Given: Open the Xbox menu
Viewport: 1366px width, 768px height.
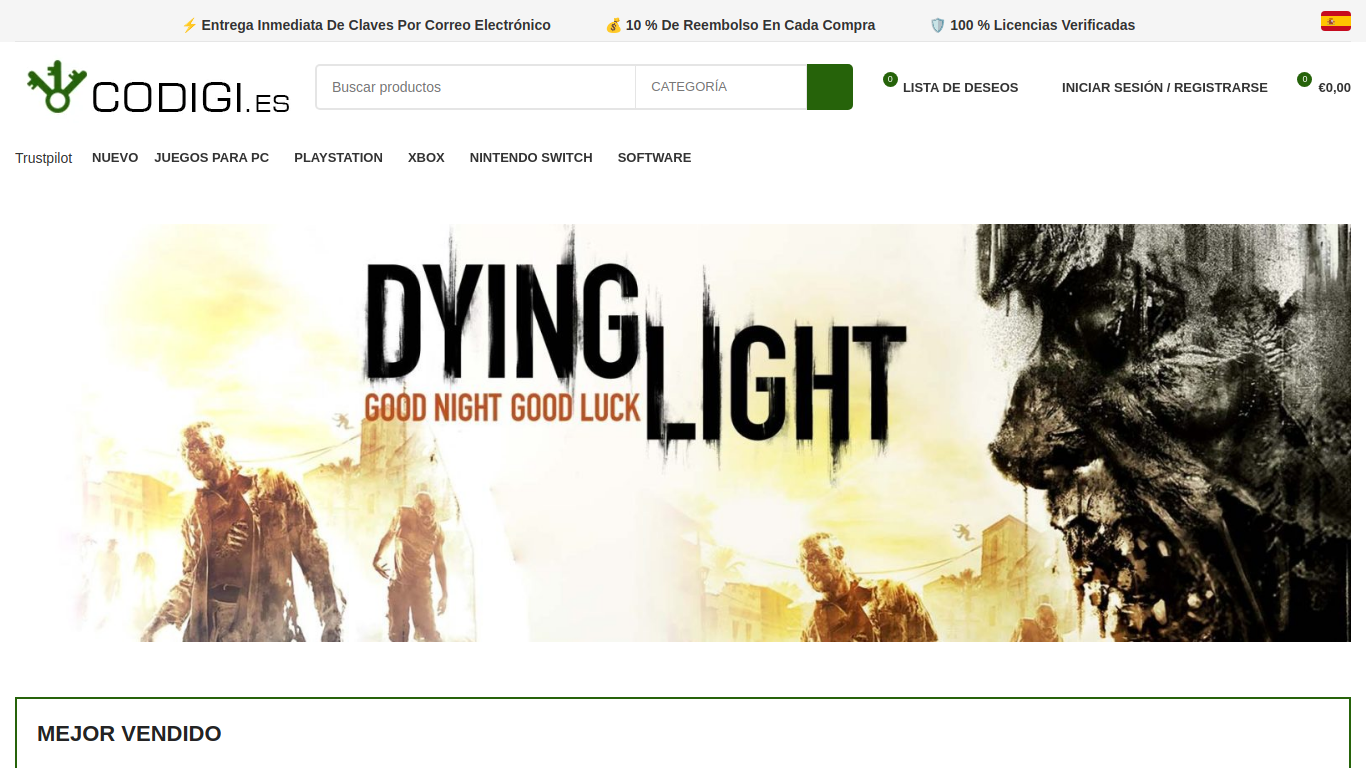Looking at the screenshot, I should pyautogui.click(x=426, y=158).
